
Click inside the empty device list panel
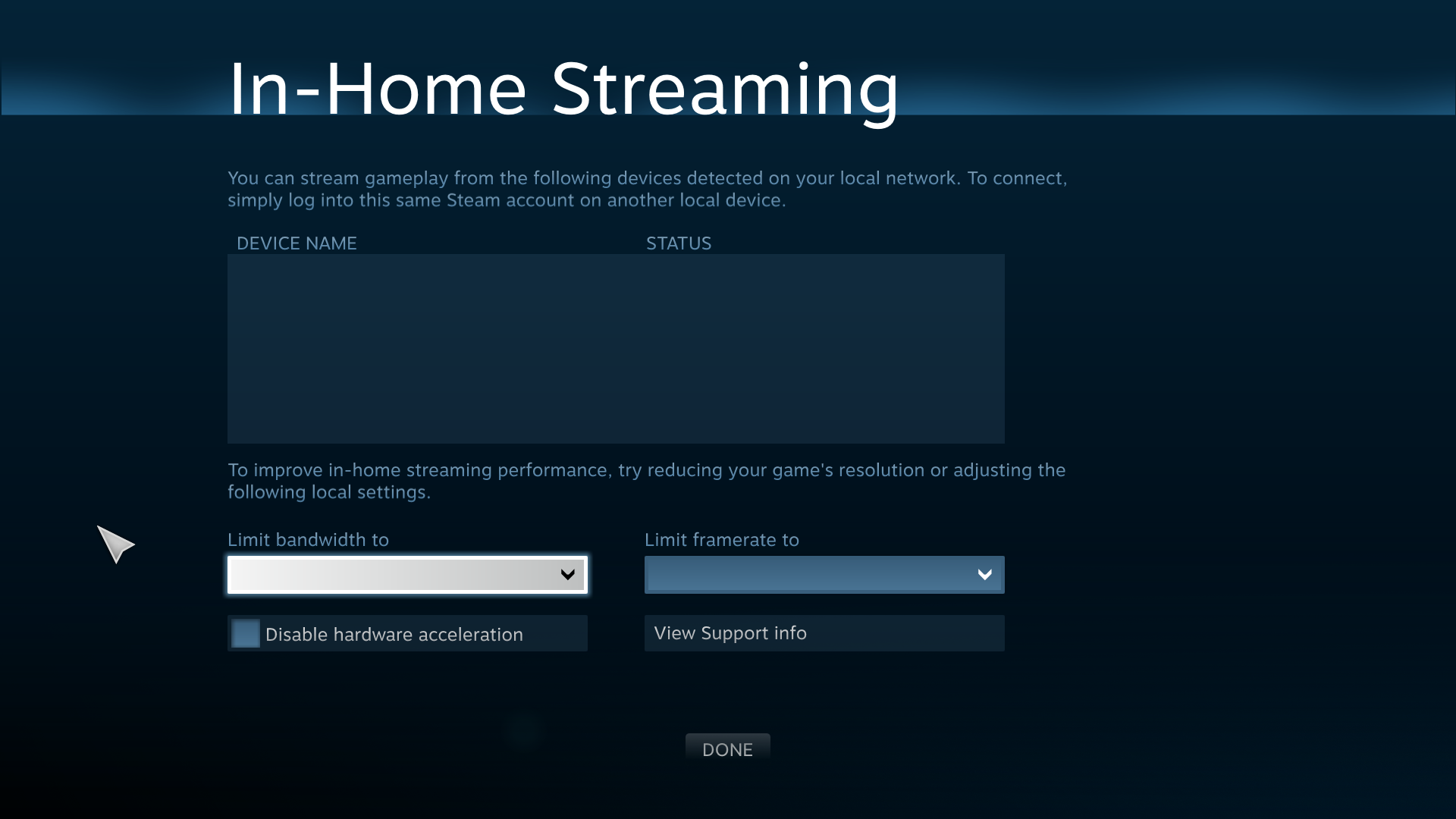(616, 349)
